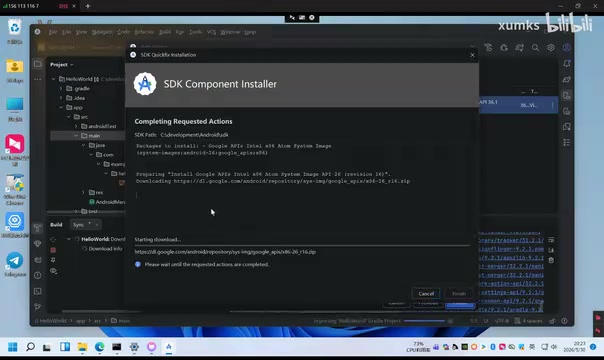Select the AndroidManifest file in tree

tap(107, 202)
